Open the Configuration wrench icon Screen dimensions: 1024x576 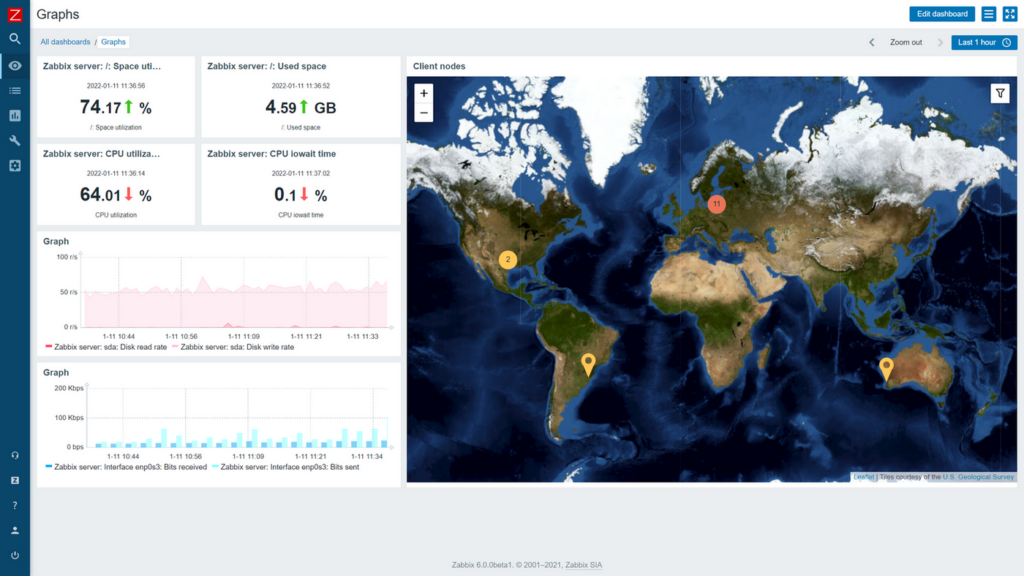point(14,140)
